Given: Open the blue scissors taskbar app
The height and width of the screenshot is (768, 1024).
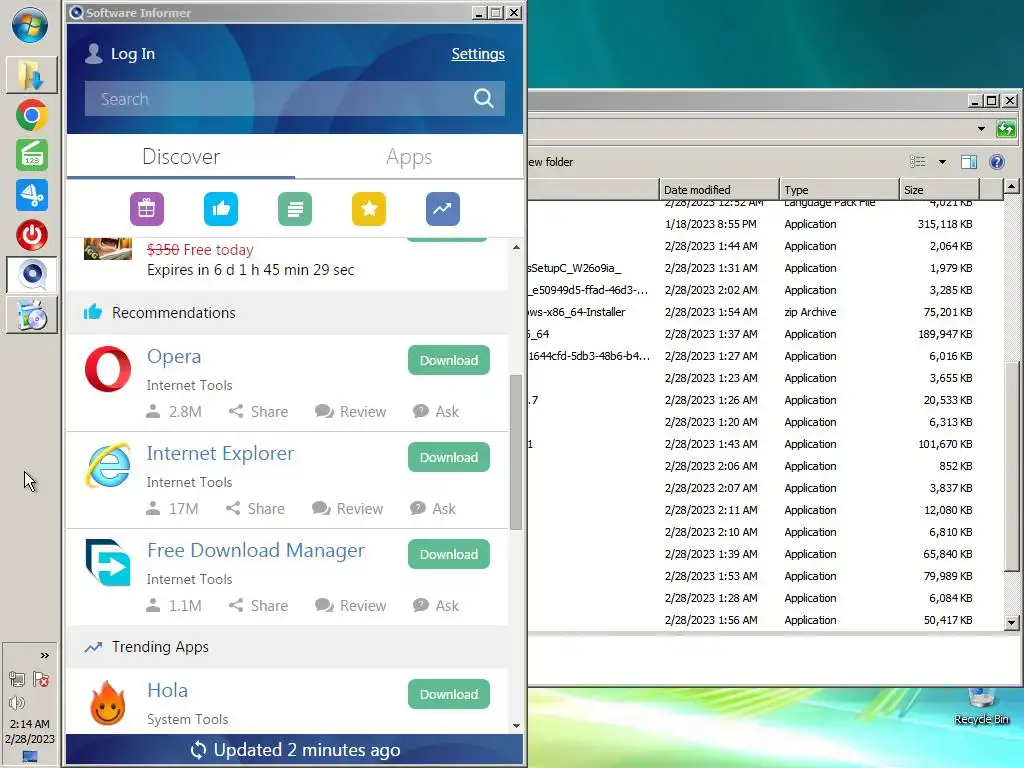Looking at the screenshot, I should click(31, 195).
